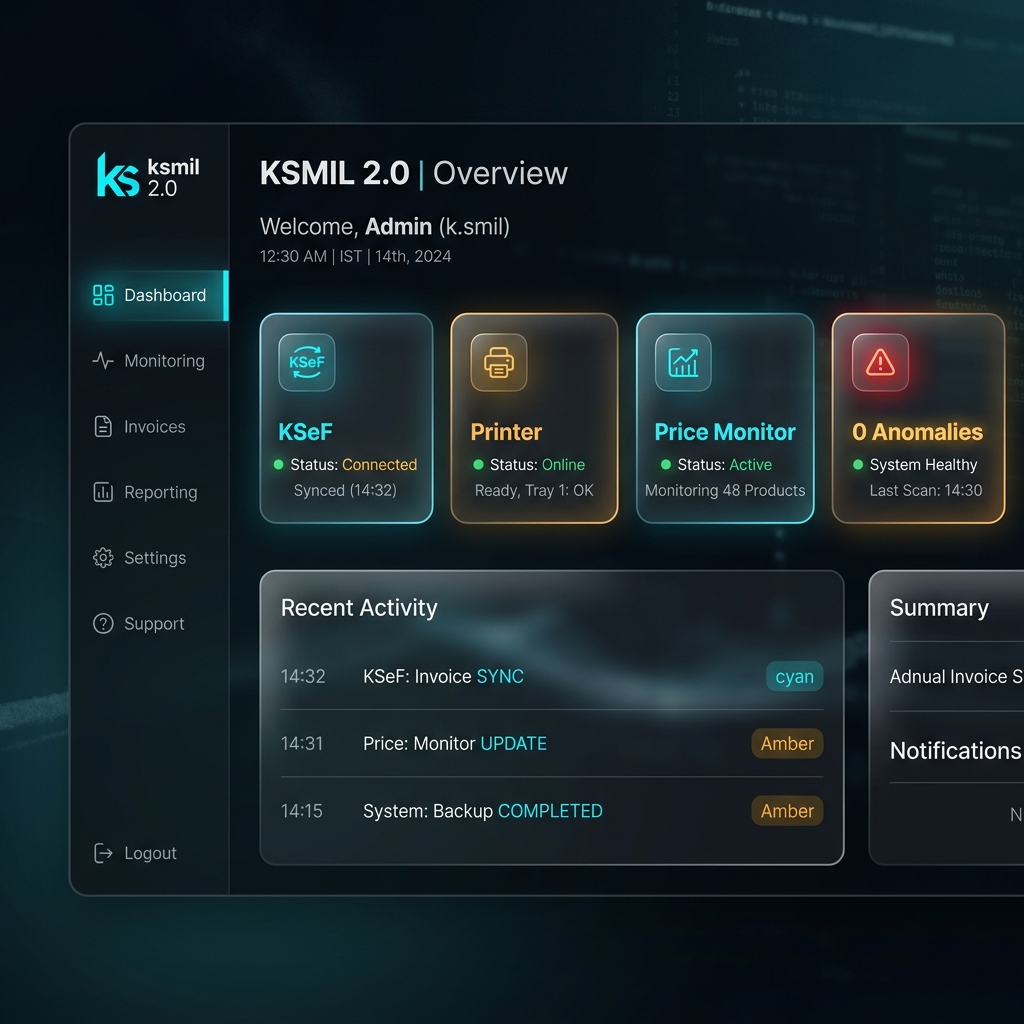This screenshot has width=1024, height=1024.
Task: Click KSeF Status: Connected text
Action: 353,464
